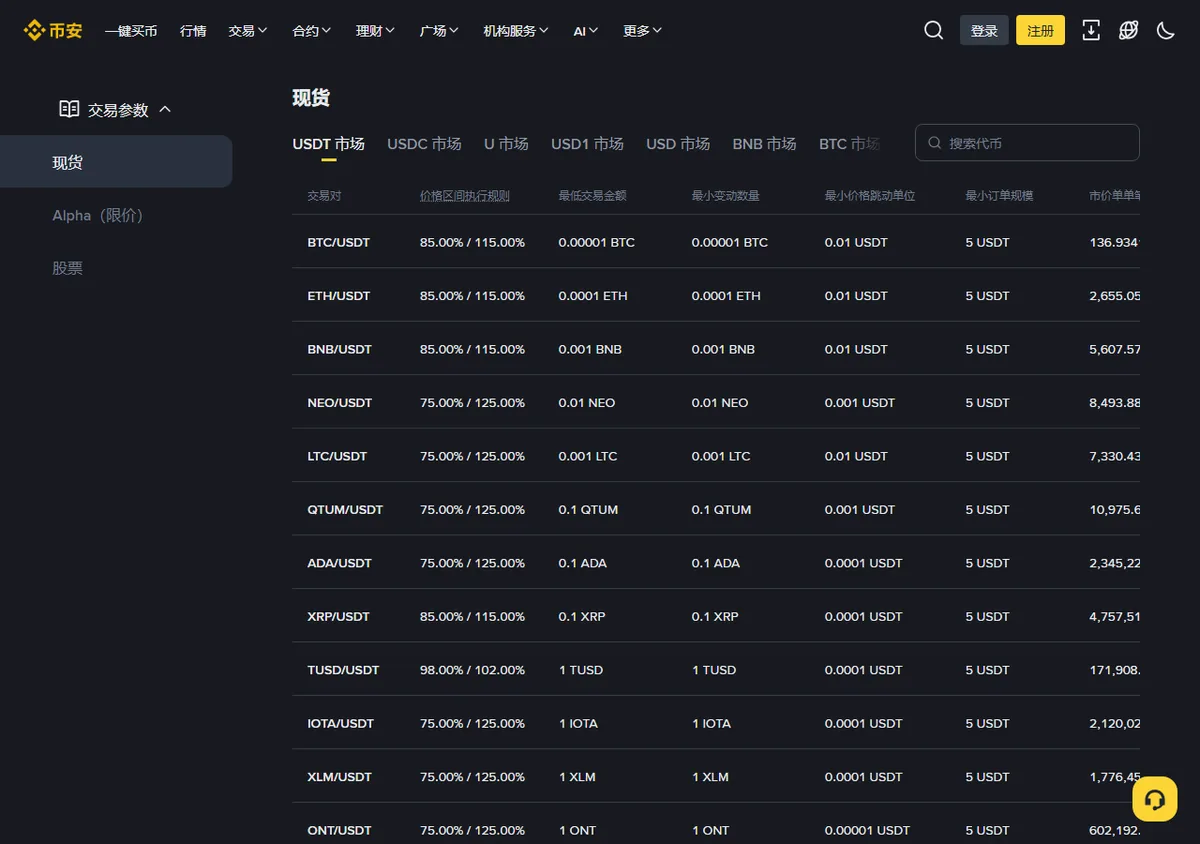Expand the 交易 dropdown menu
Screen dimensions: 1200x844
[x=248, y=30]
